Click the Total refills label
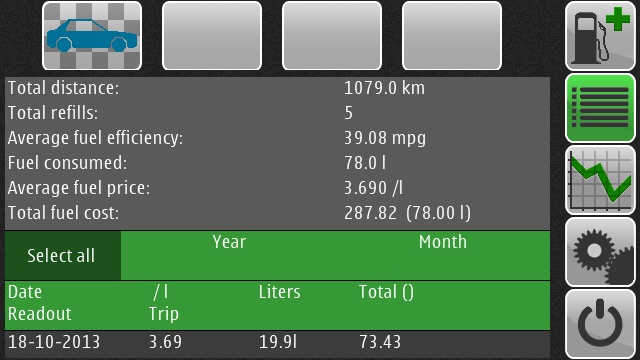Viewport: 640px width, 360px height. [x=53, y=113]
